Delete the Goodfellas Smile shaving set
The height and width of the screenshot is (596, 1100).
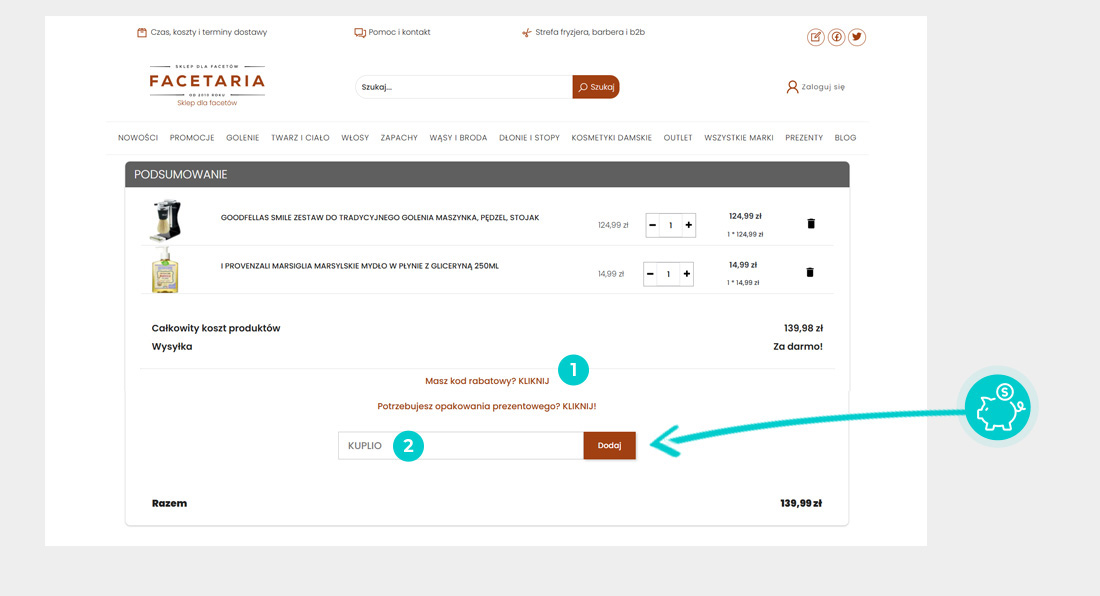point(811,224)
